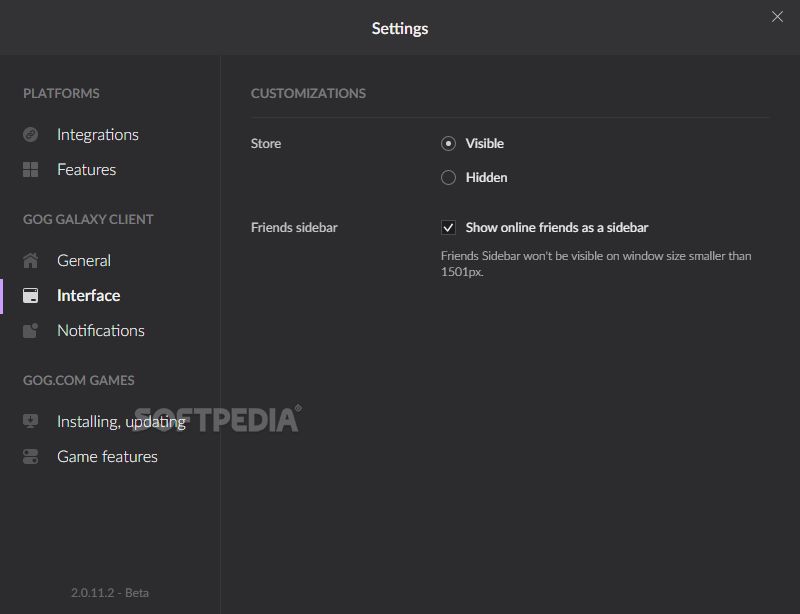Screen dimensions: 800x614
Task: Click the GOG GALAXY CLIENT section heading
Action: pyautogui.click(x=88, y=219)
